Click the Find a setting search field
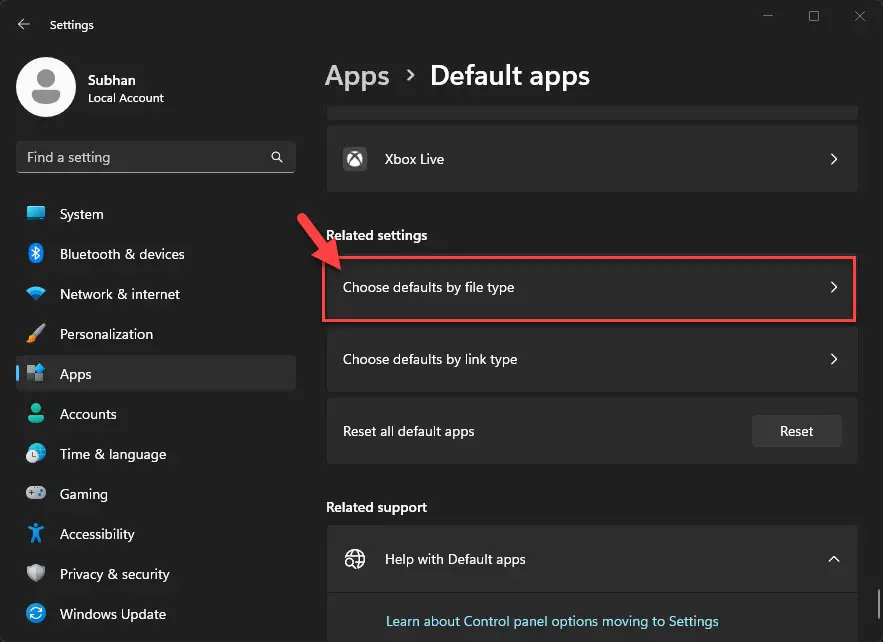 pos(140,158)
